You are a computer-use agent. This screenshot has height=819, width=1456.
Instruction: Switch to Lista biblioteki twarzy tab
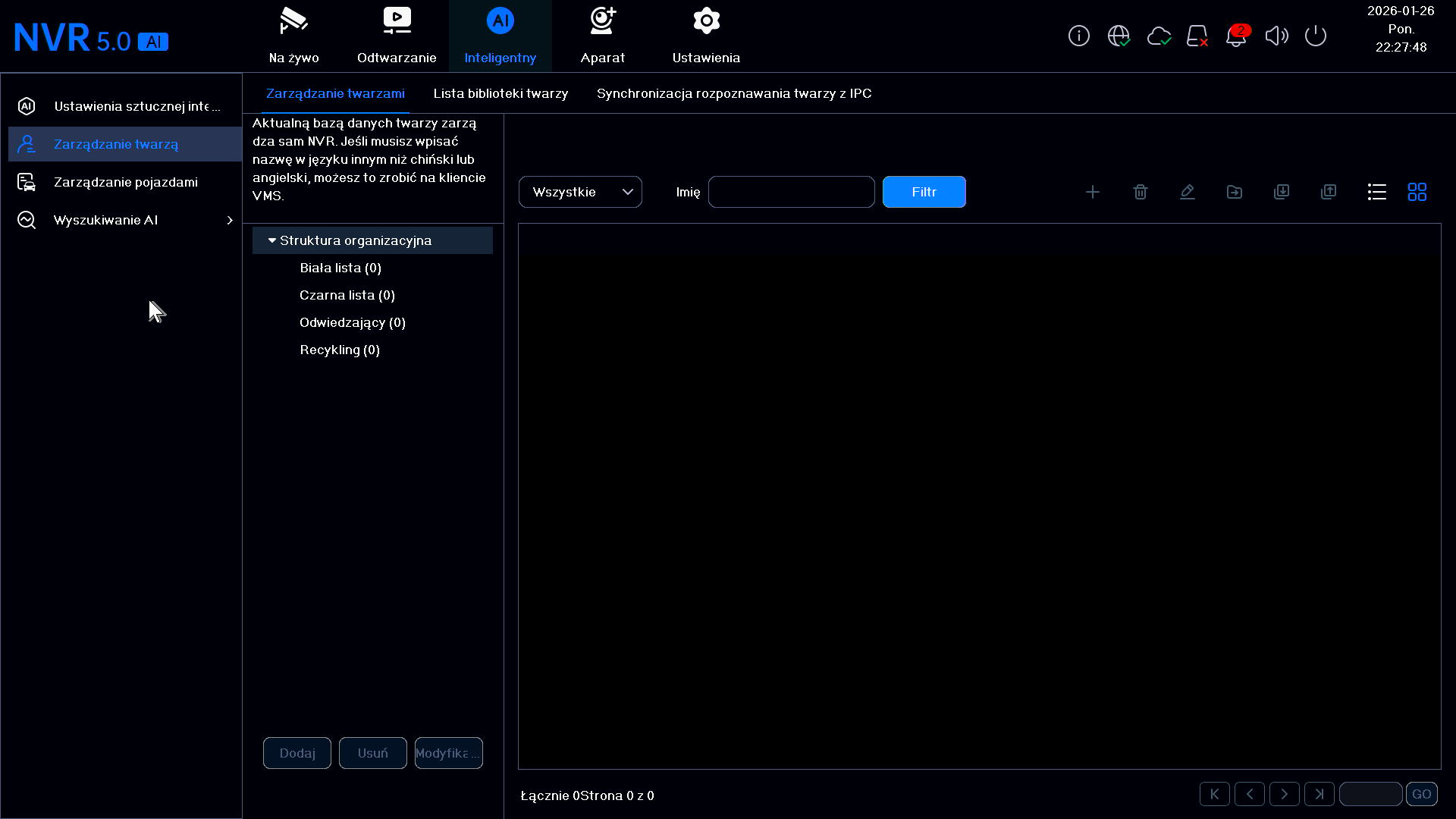[x=500, y=93]
